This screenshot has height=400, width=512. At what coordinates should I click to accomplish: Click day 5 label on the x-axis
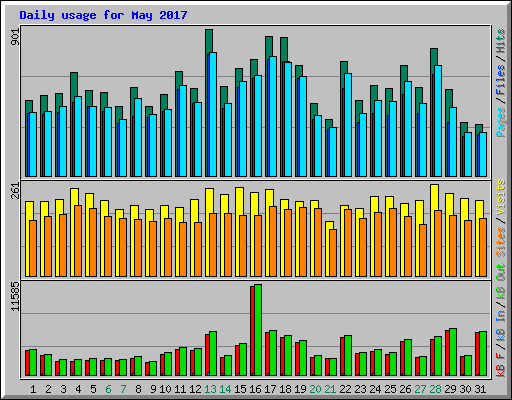click(x=93, y=389)
